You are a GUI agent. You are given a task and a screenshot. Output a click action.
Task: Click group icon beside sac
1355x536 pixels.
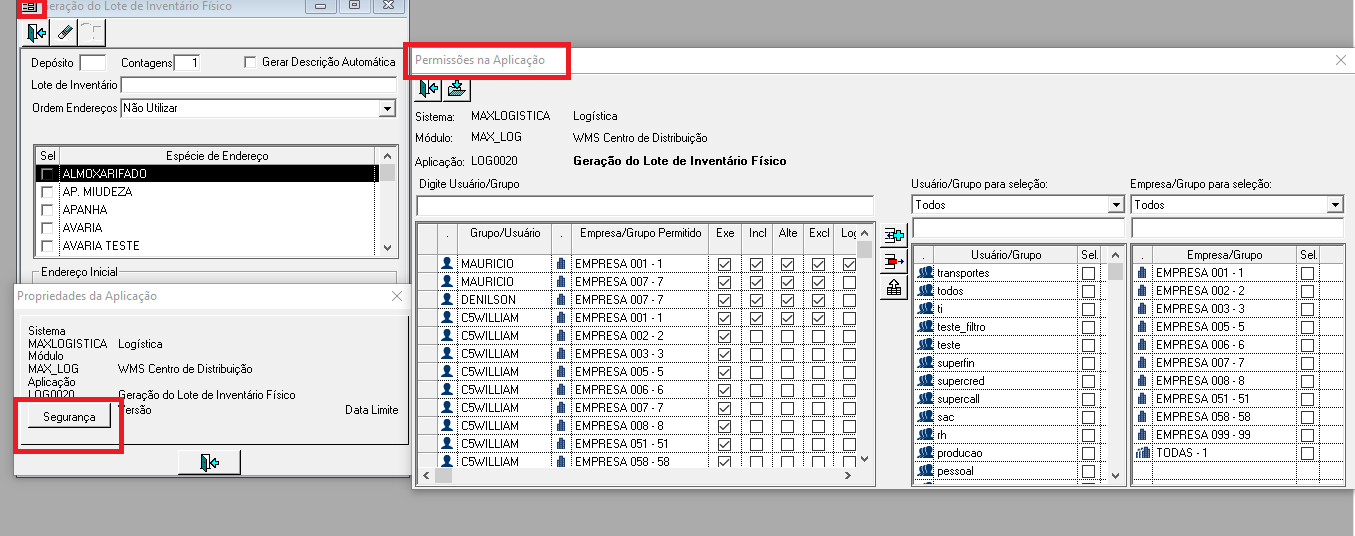(x=925, y=417)
